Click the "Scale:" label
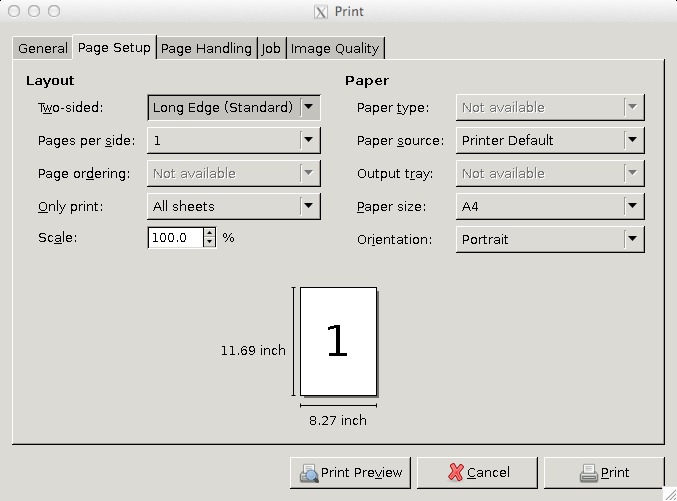The width and height of the screenshot is (677, 501). [57, 238]
